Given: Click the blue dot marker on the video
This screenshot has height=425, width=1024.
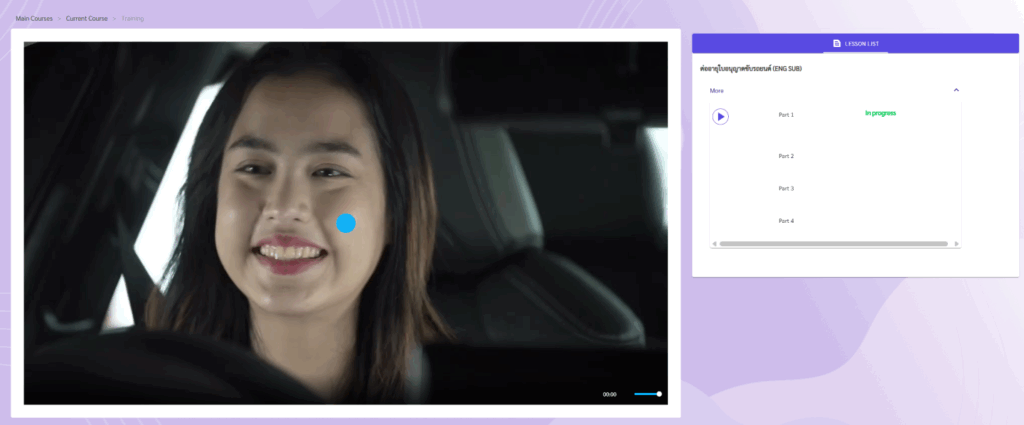Looking at the screenshot, I should tap(346, 223).
